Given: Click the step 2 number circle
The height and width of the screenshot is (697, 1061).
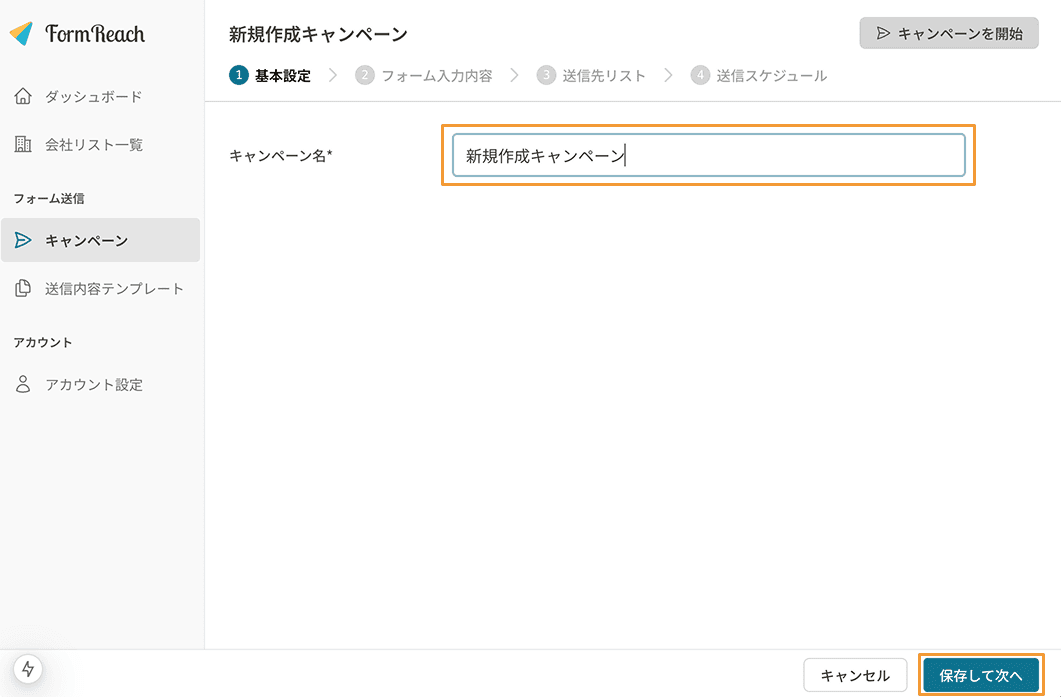Looking at the screenshot, I should coord(365,75).
